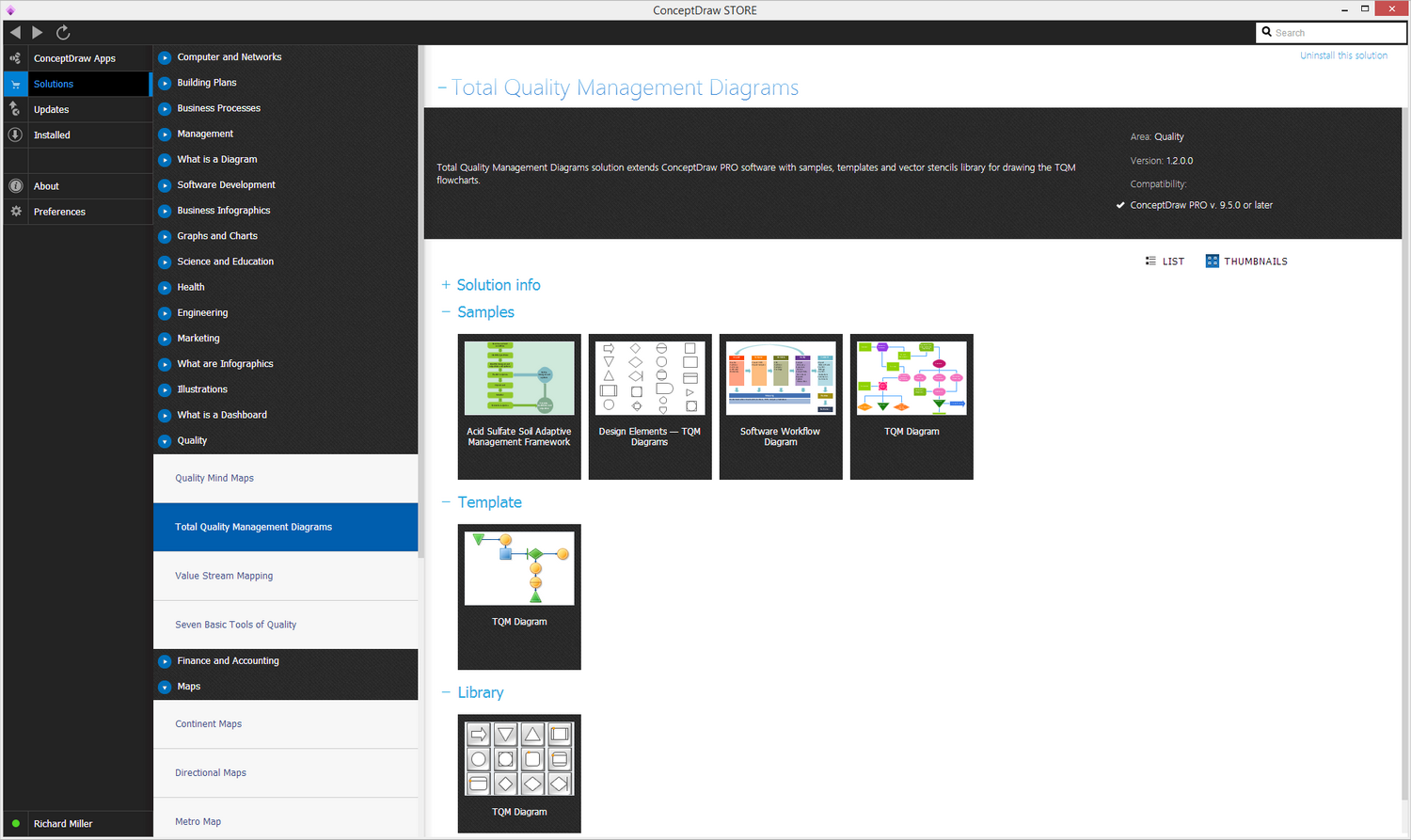Collapse the Samples section
The image size is (1411, 840).
[x=446, y=312]
